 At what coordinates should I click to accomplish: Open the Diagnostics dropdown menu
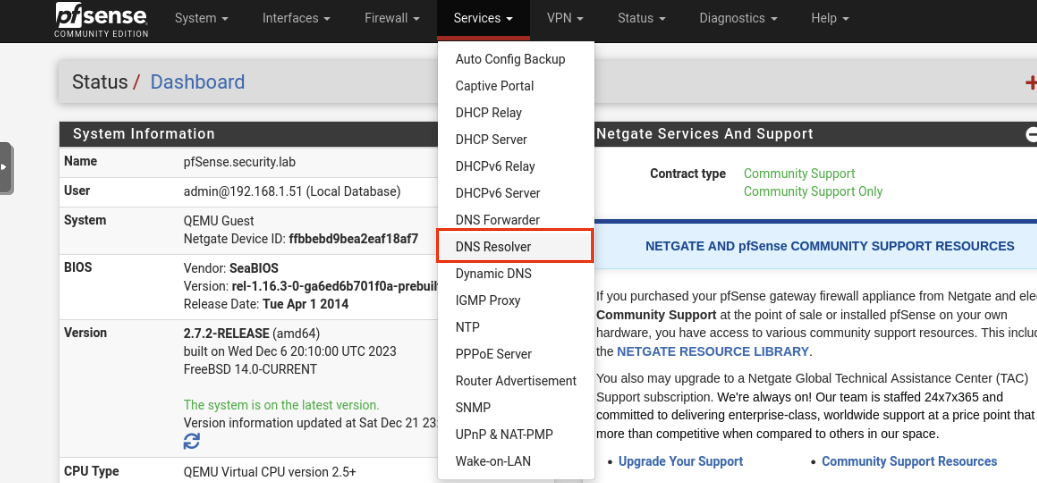739,19
